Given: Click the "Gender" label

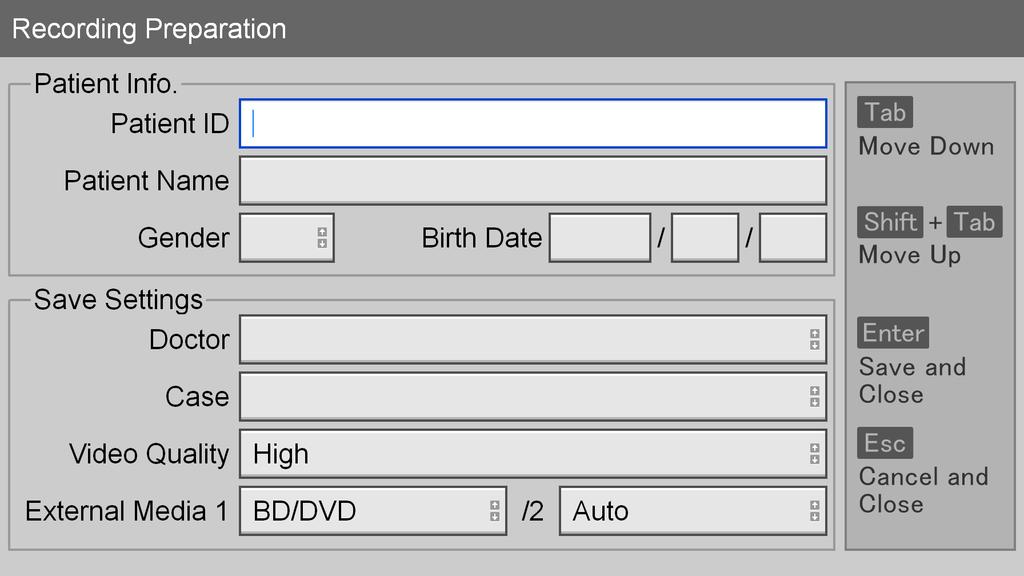Looking at the screenshot, I should pos(184,238).
